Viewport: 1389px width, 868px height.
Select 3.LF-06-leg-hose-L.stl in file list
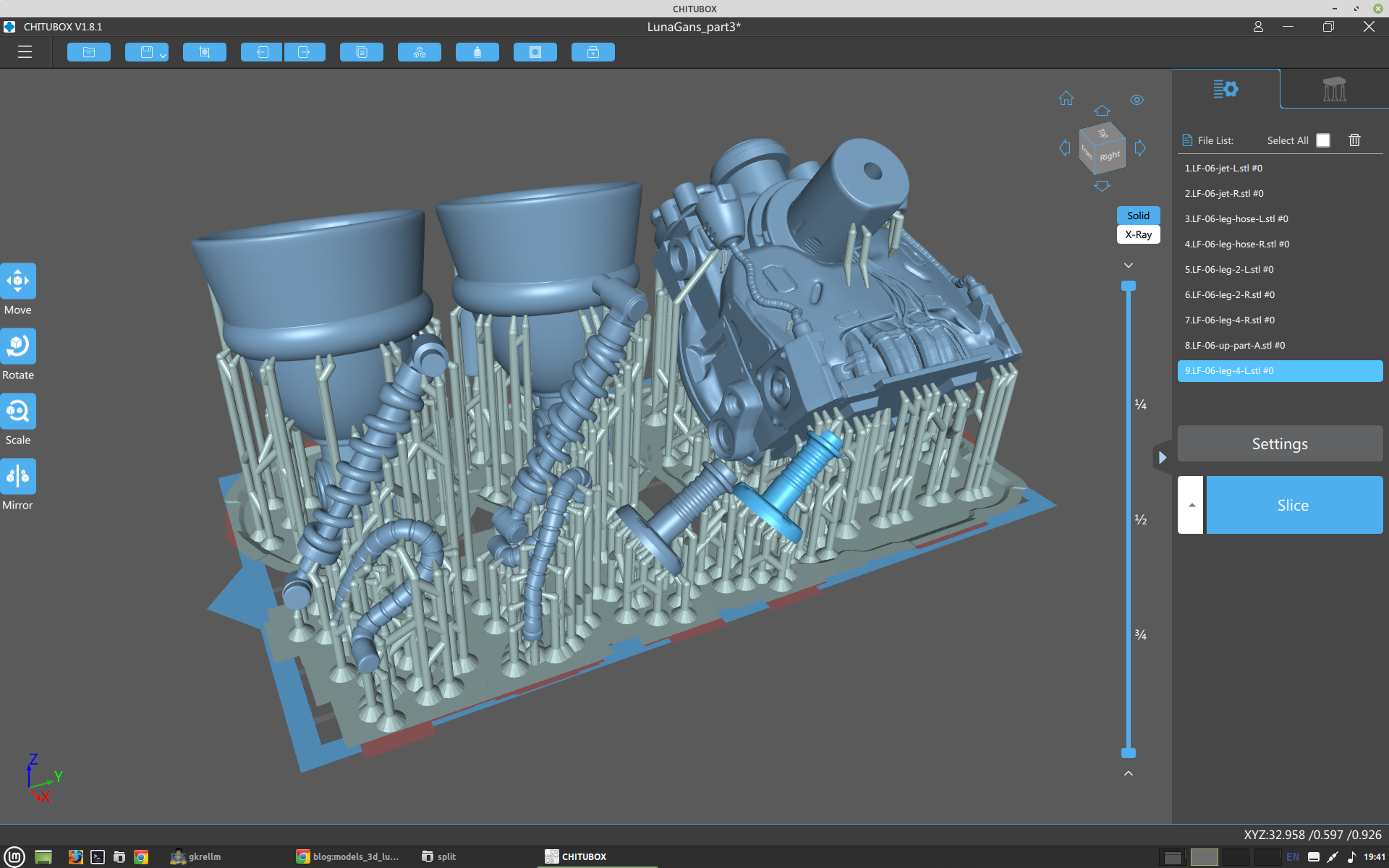click(1236, 218)
